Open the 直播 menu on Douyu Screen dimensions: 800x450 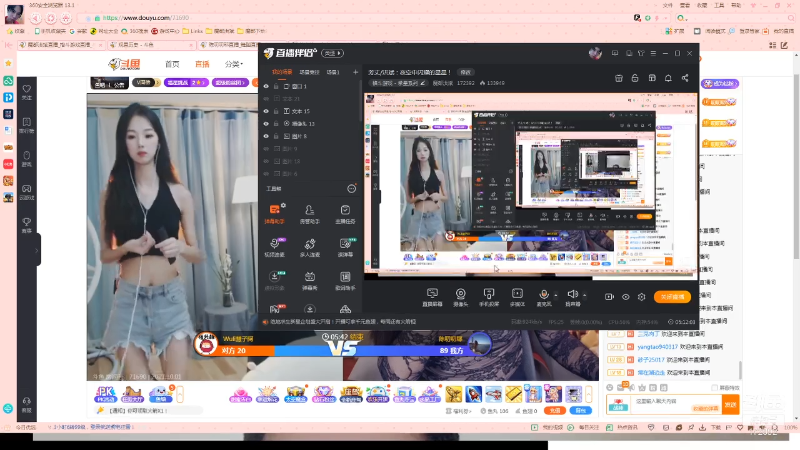(x=202, y=64)
